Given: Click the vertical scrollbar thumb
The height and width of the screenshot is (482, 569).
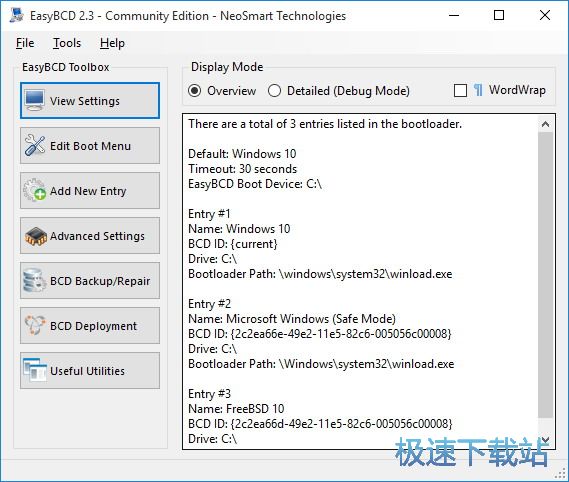Looking at the screenshot, I should click(x=545, y=275).
